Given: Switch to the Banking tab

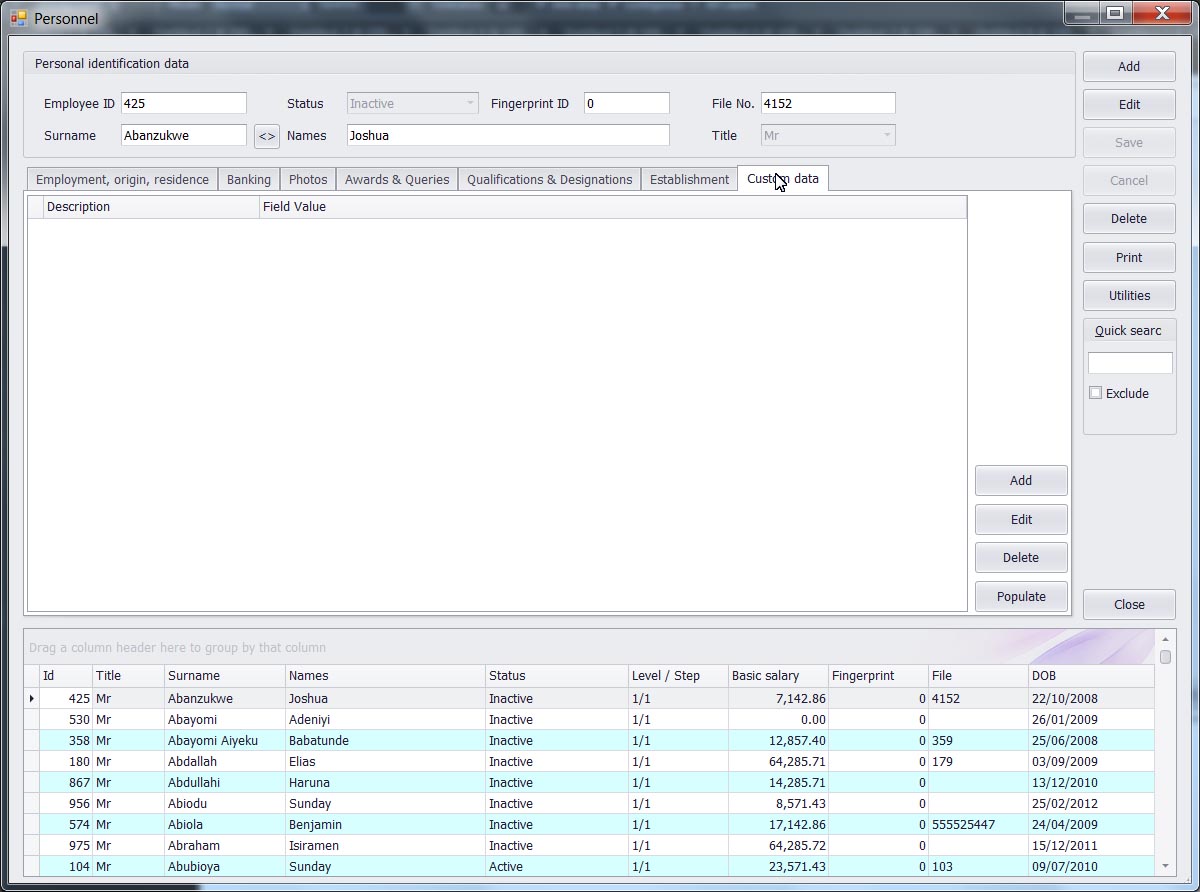Looking at the screenshot, I should tap(248, 180).
